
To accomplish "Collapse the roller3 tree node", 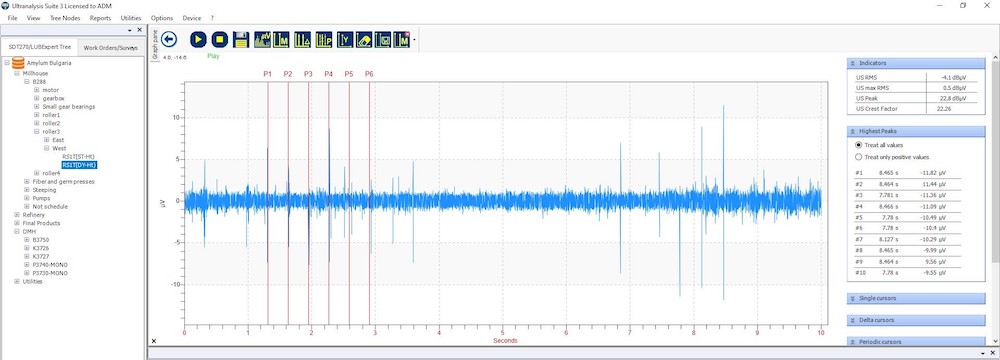I will pos(37,131).
